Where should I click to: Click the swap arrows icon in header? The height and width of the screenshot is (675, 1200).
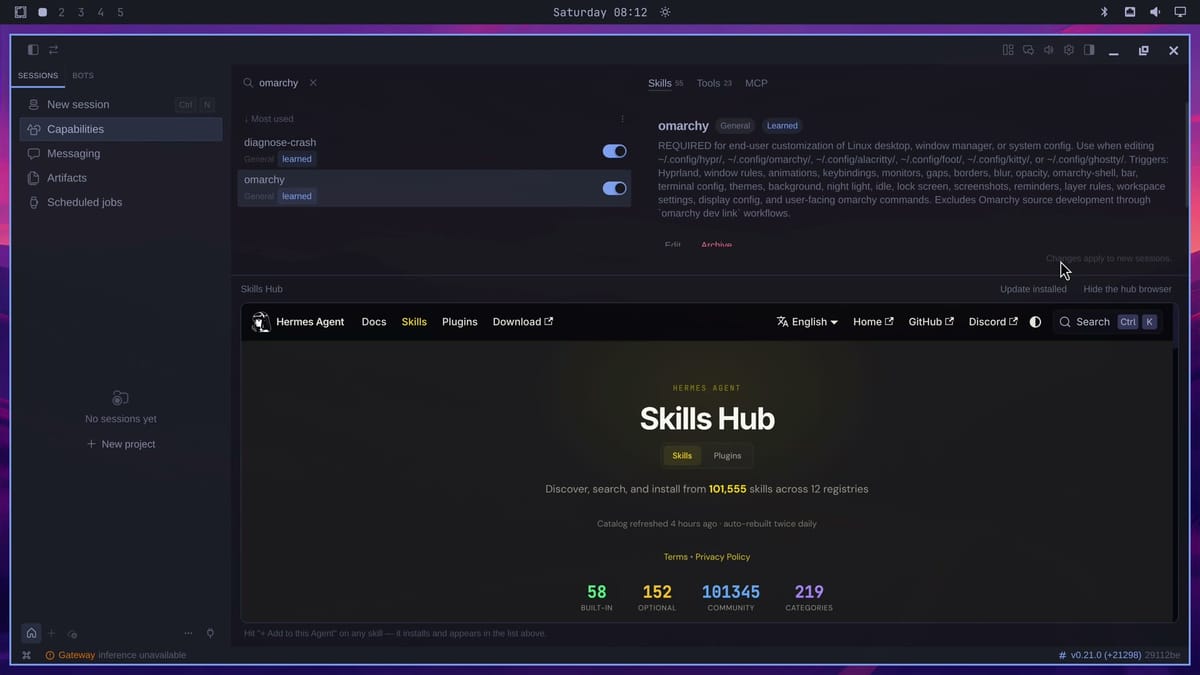point(53,50)
